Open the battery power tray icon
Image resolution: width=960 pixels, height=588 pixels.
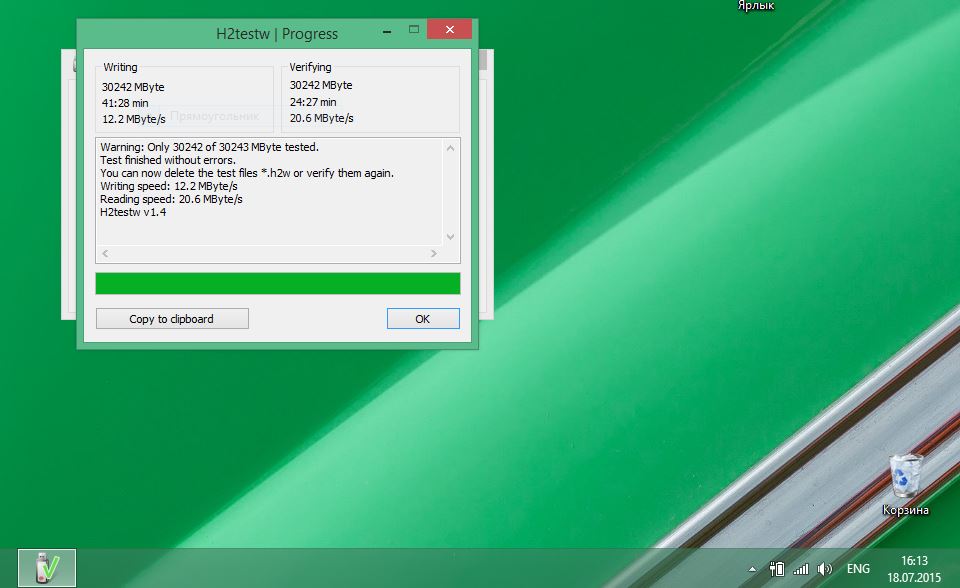tap(777, 569)
